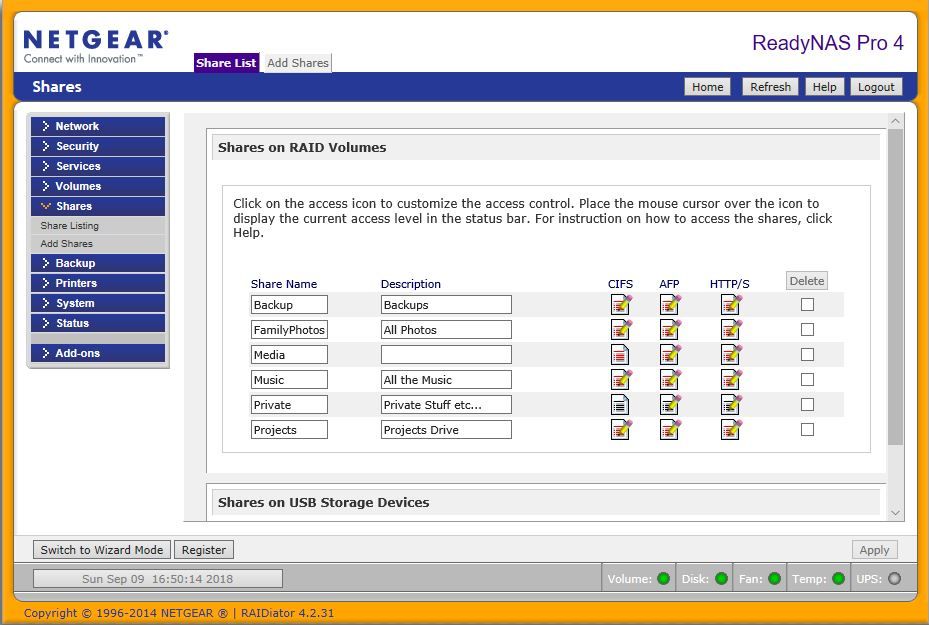
Task: Open CIFS access icon for Private share
Action: click(x=621, y=404)
